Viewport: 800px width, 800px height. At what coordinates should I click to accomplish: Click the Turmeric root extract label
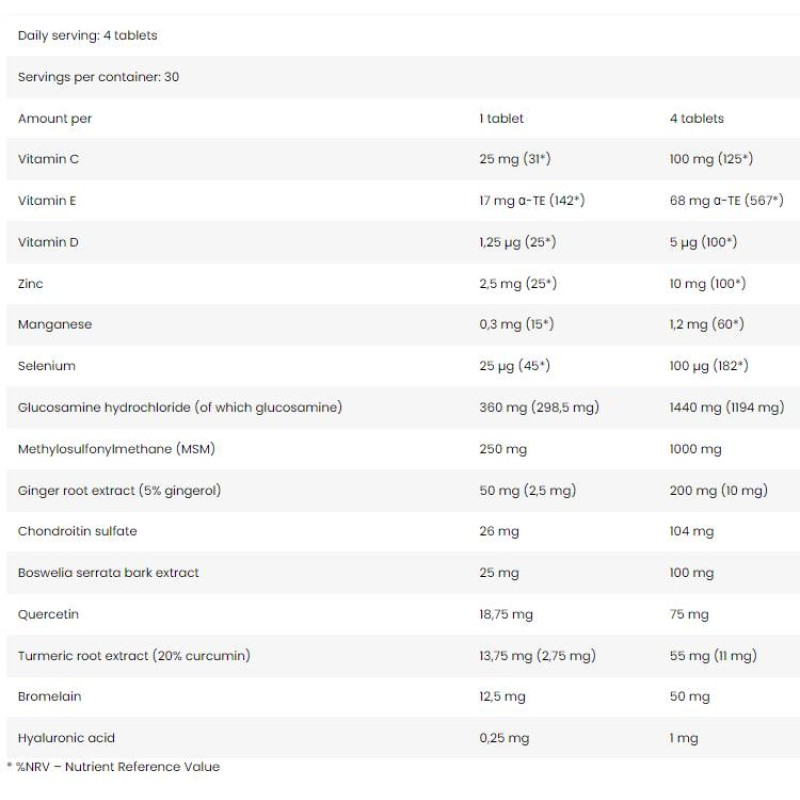134,656
